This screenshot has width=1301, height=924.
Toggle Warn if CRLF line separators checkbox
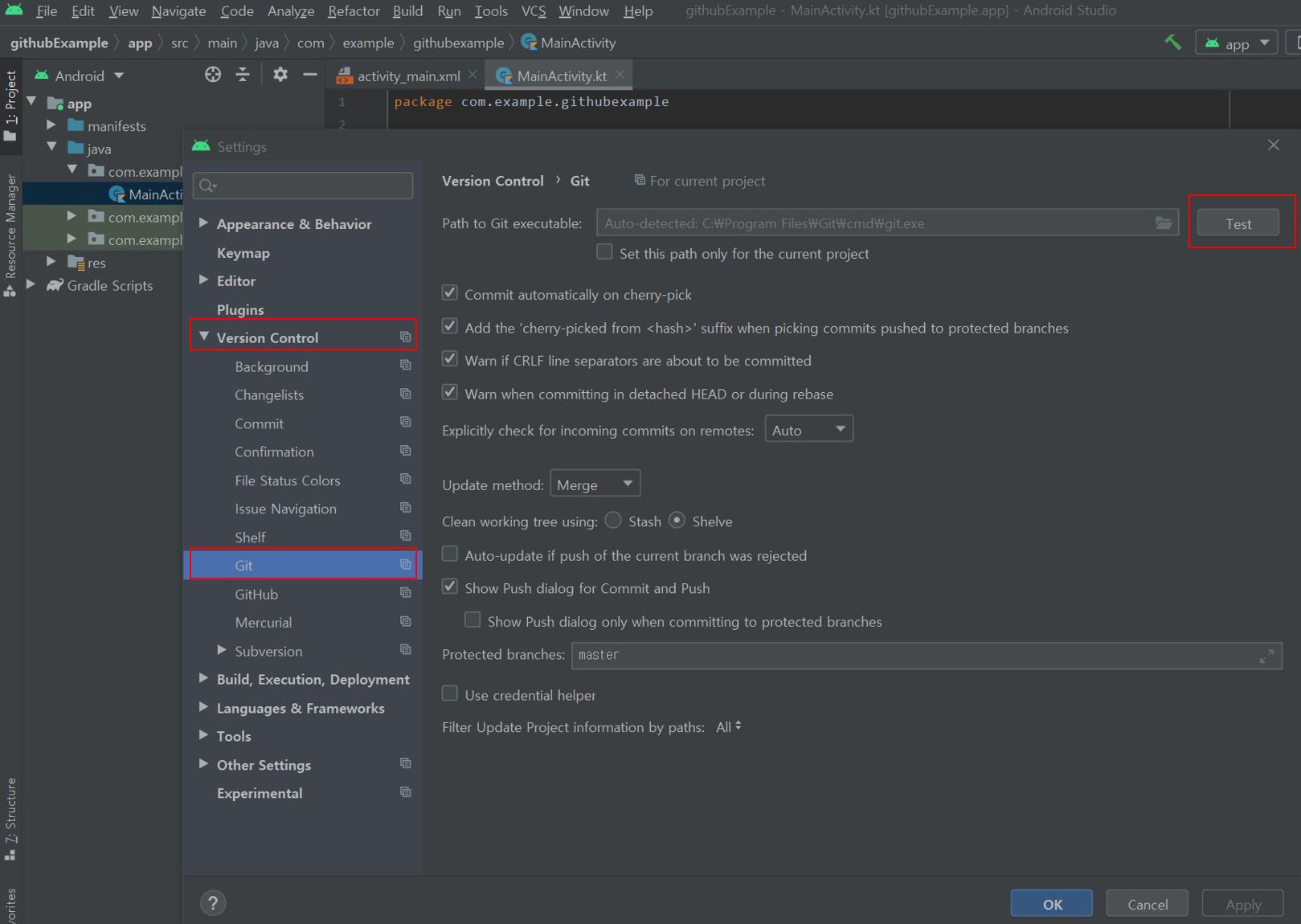point(450,359)
